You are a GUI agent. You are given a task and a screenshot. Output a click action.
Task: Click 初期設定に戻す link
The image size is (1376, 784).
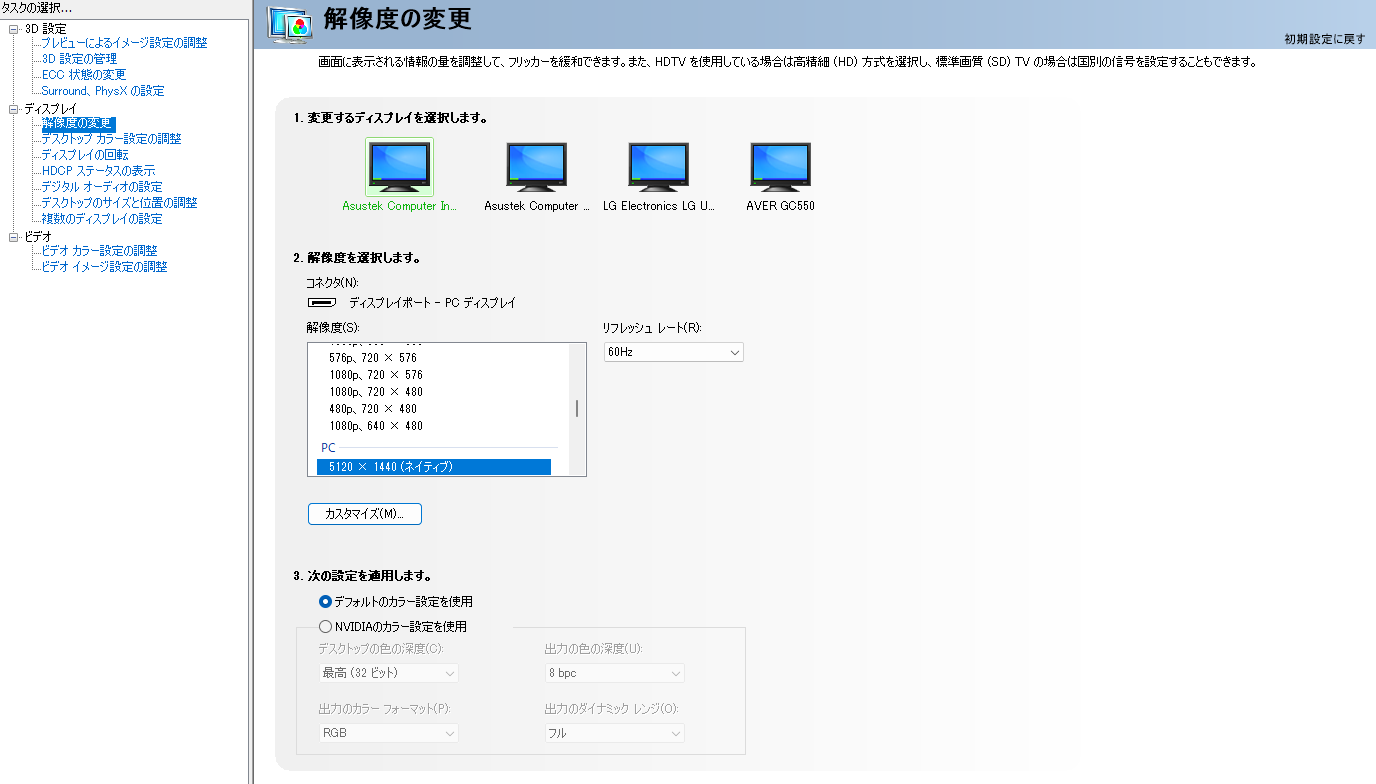pyautogui.click(x=1324, y=39)
